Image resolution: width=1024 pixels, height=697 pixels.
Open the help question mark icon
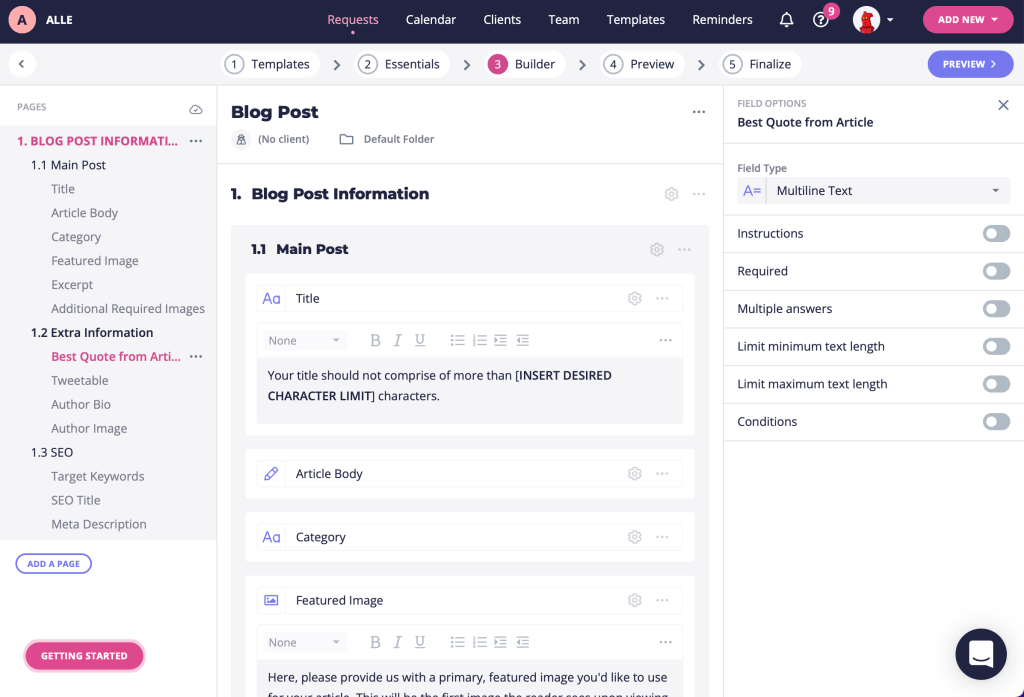point(821,20)
